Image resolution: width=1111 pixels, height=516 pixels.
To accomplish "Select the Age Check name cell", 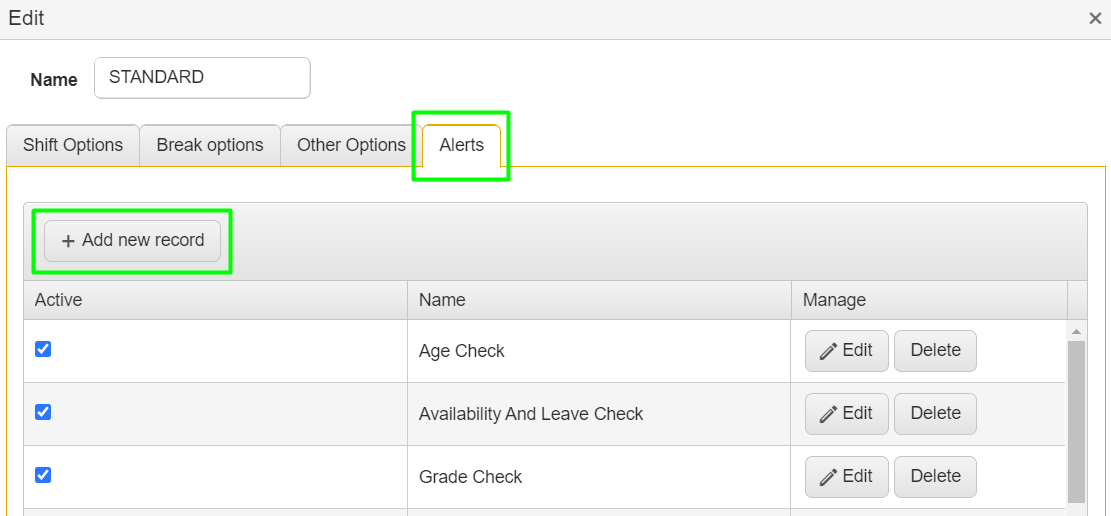I will click(599, 352).
